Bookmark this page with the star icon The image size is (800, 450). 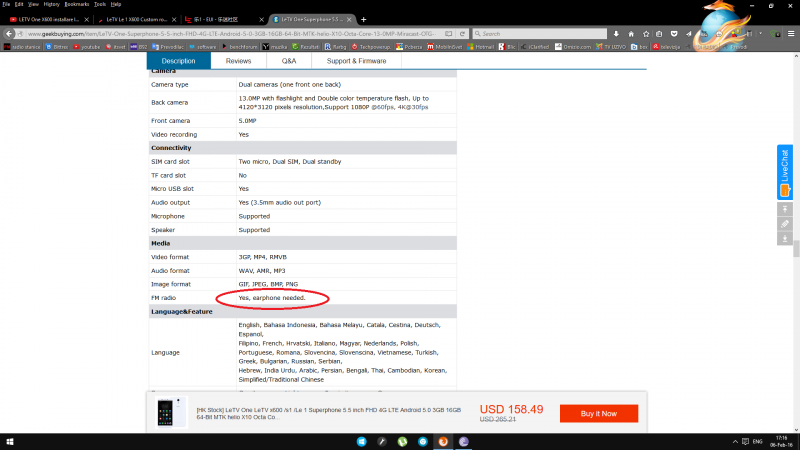(646, 34)
